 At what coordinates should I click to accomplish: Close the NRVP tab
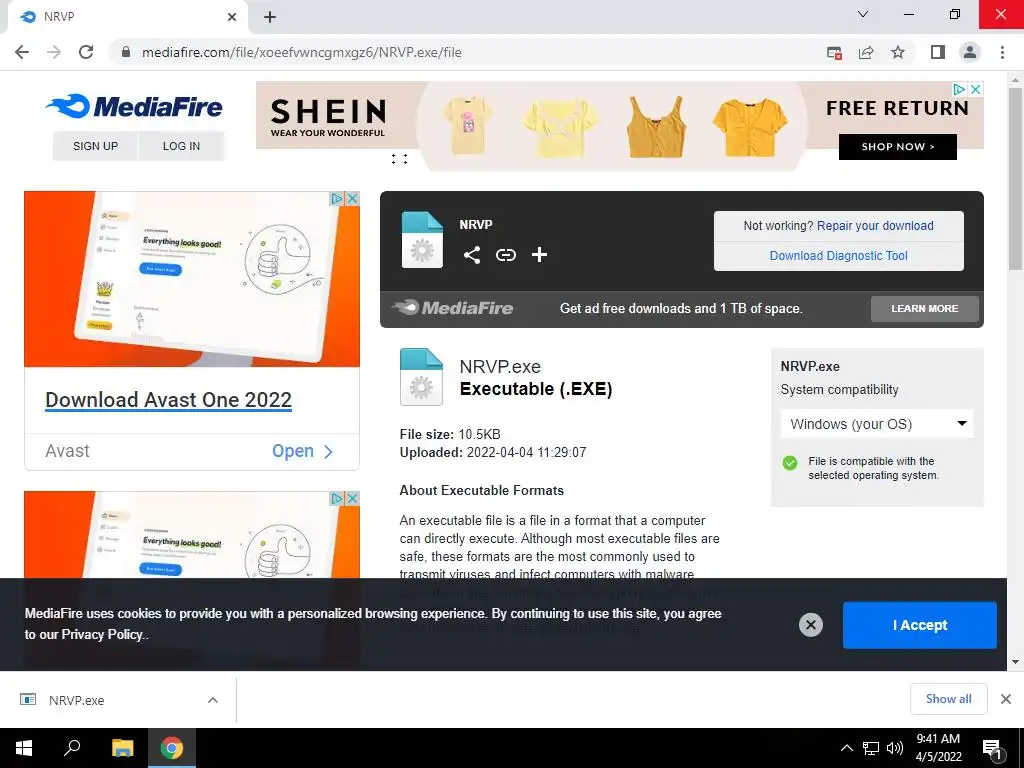(232, 17)
